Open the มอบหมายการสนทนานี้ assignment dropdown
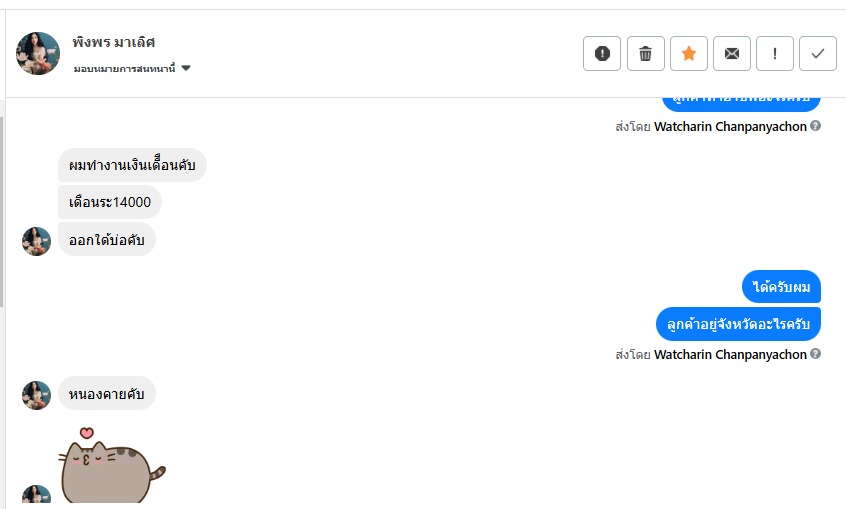Image resolution: width=846 pixels, height=509 pixels. tap(125, 69)
